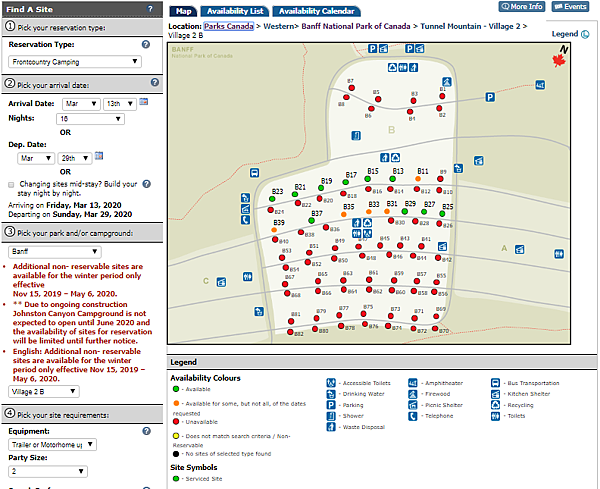
Task: Open arrival month dropdown
Action: [x=81, y=104]
